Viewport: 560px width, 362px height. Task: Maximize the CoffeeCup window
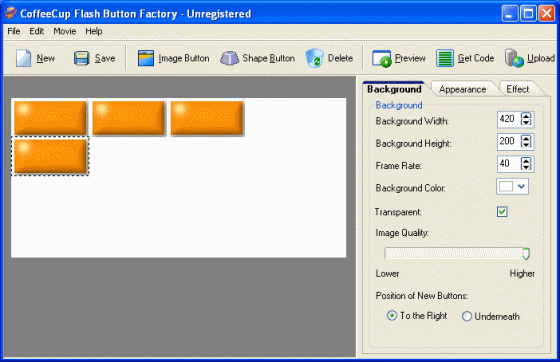click(528, 14)
